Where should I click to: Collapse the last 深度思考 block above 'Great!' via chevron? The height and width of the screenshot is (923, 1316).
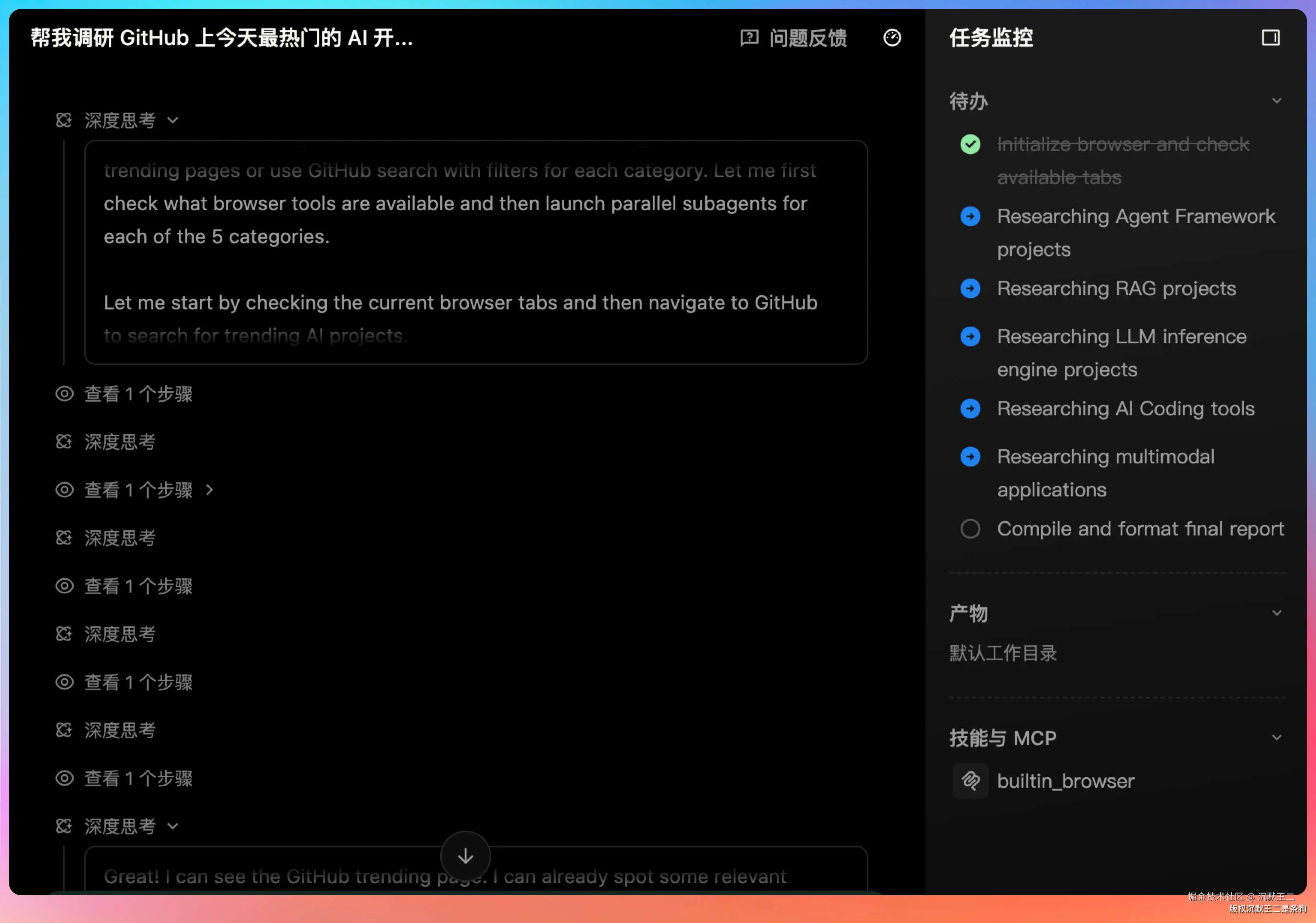pyautogui.click(x=173, y=826)
